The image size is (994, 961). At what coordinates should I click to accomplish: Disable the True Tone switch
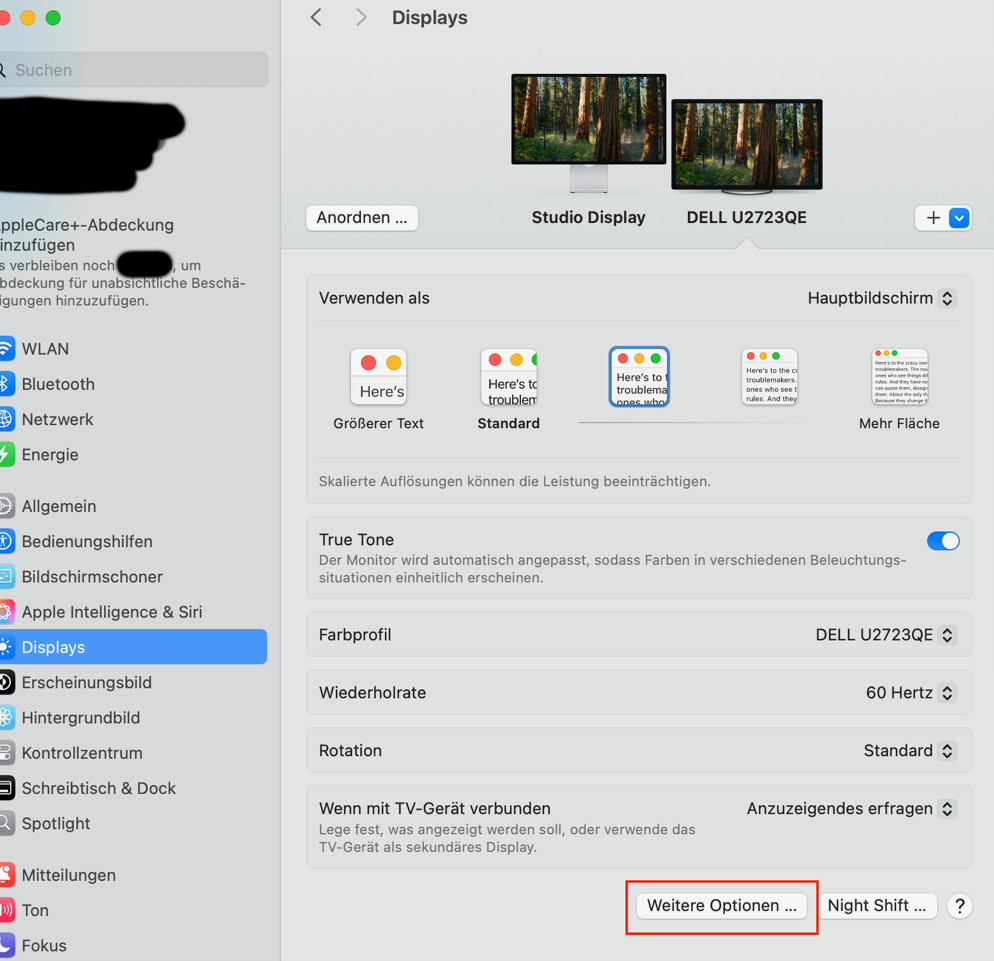tap(943, 541)
